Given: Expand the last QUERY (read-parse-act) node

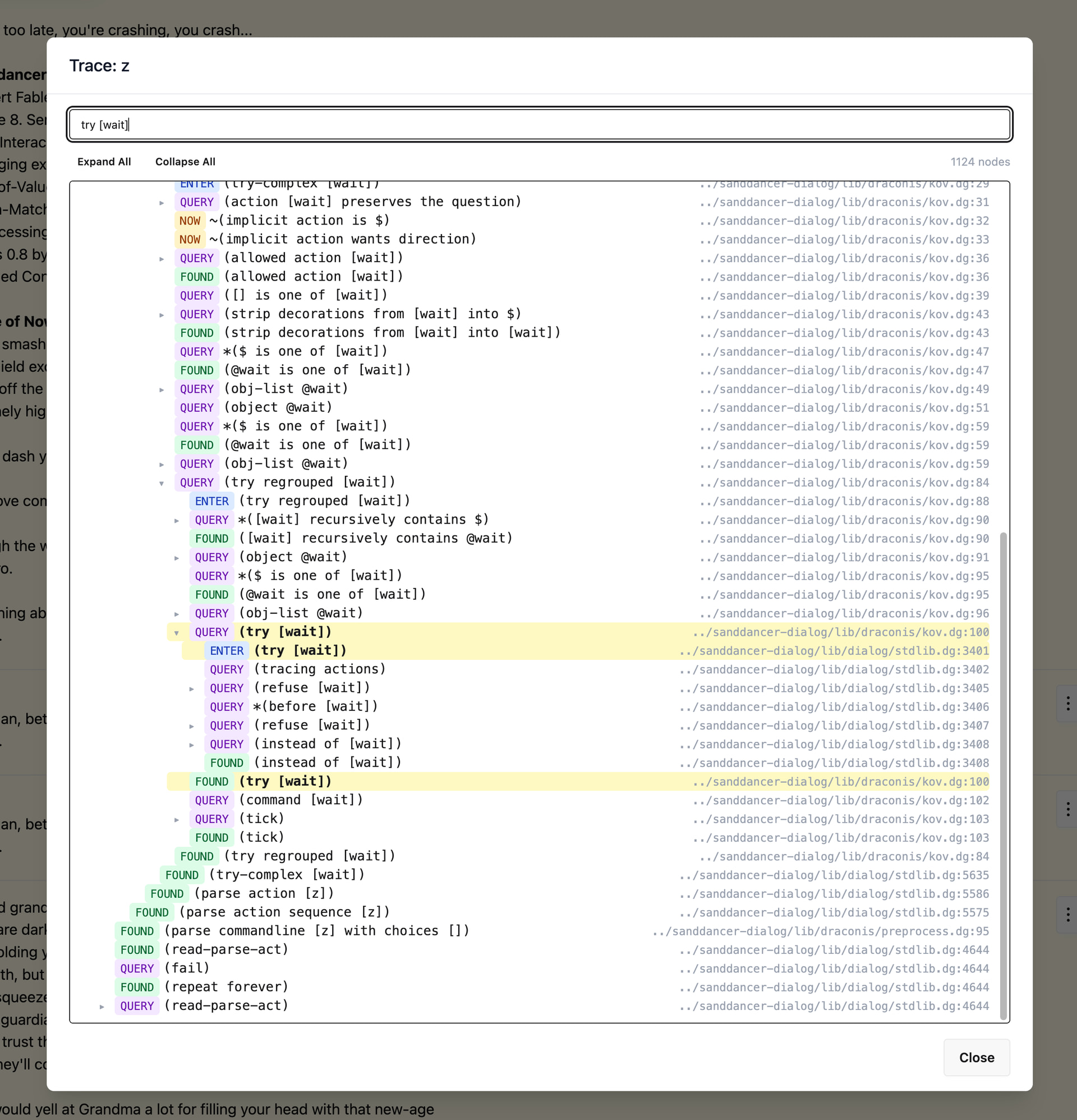Looking at the screenshot, I should coord(102,1006).
